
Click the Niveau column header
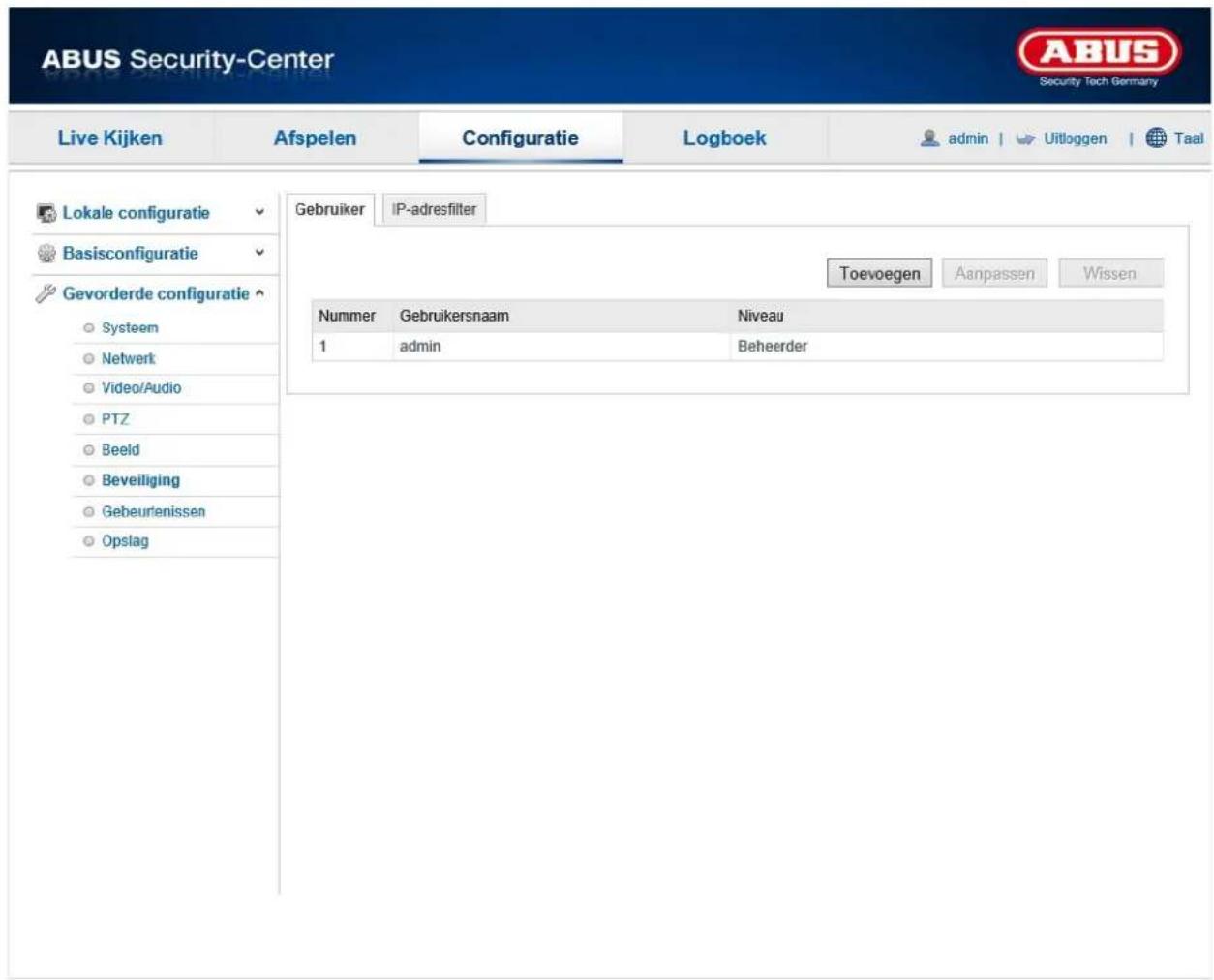(761, 316)
